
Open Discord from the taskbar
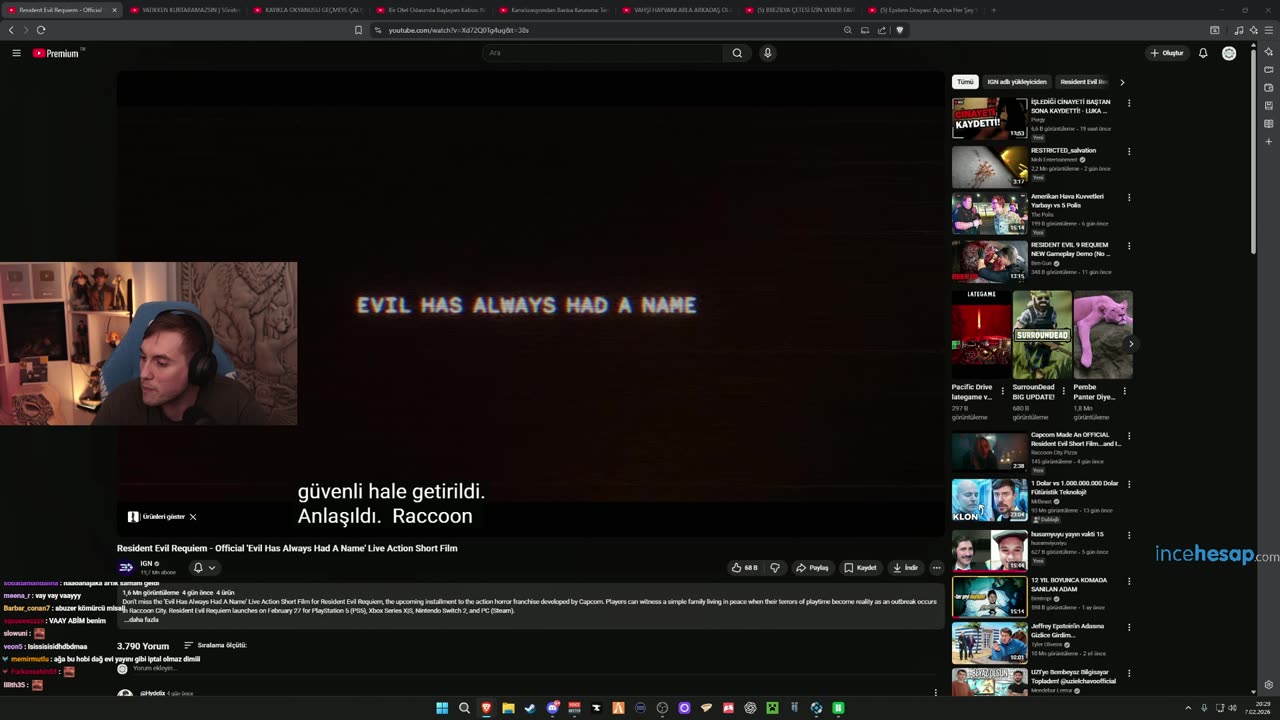552,708
